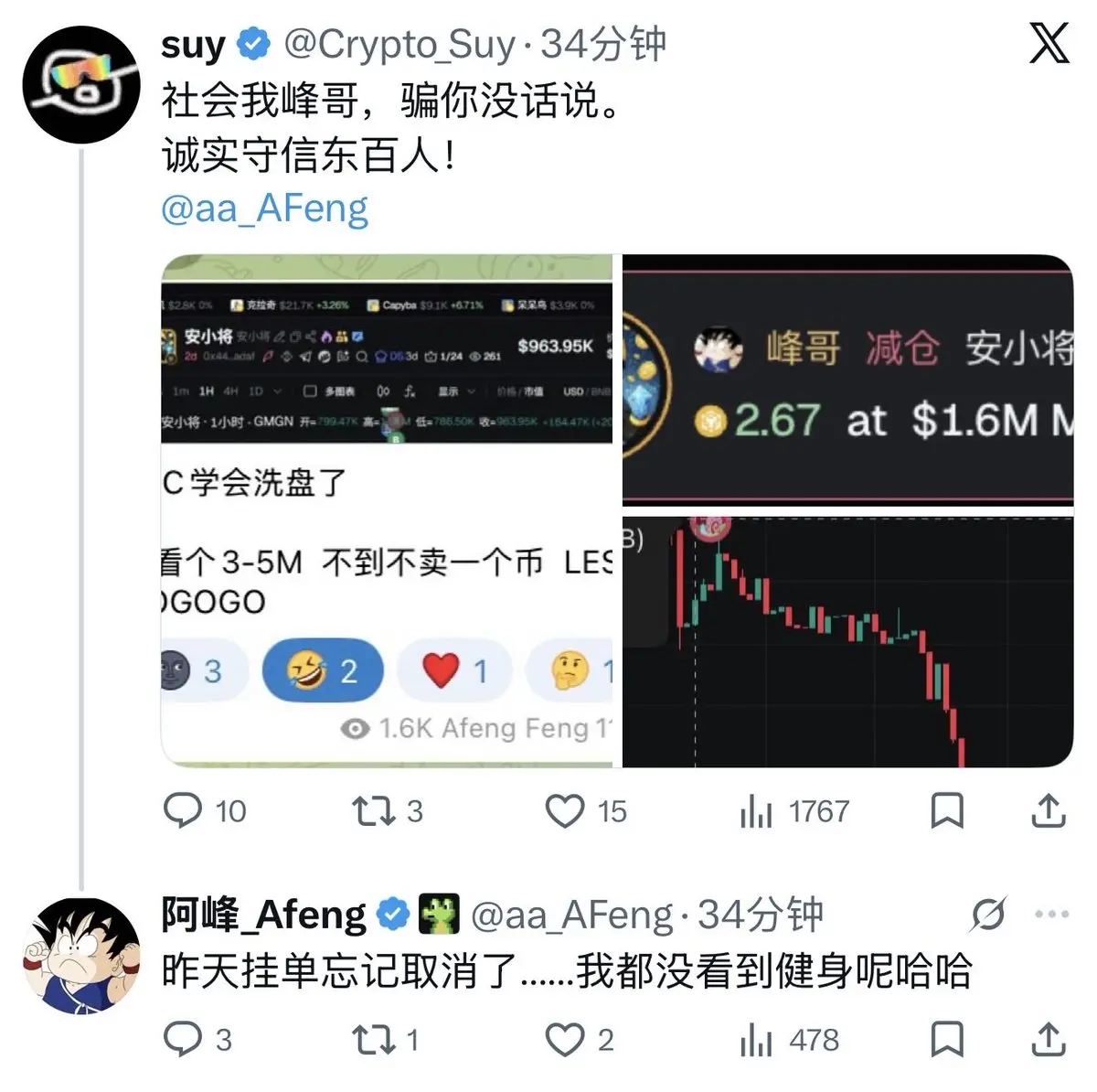Click the X logo icon
The width and height of the screenshot is (1097, 1092).
click(x=1049, y=43)
